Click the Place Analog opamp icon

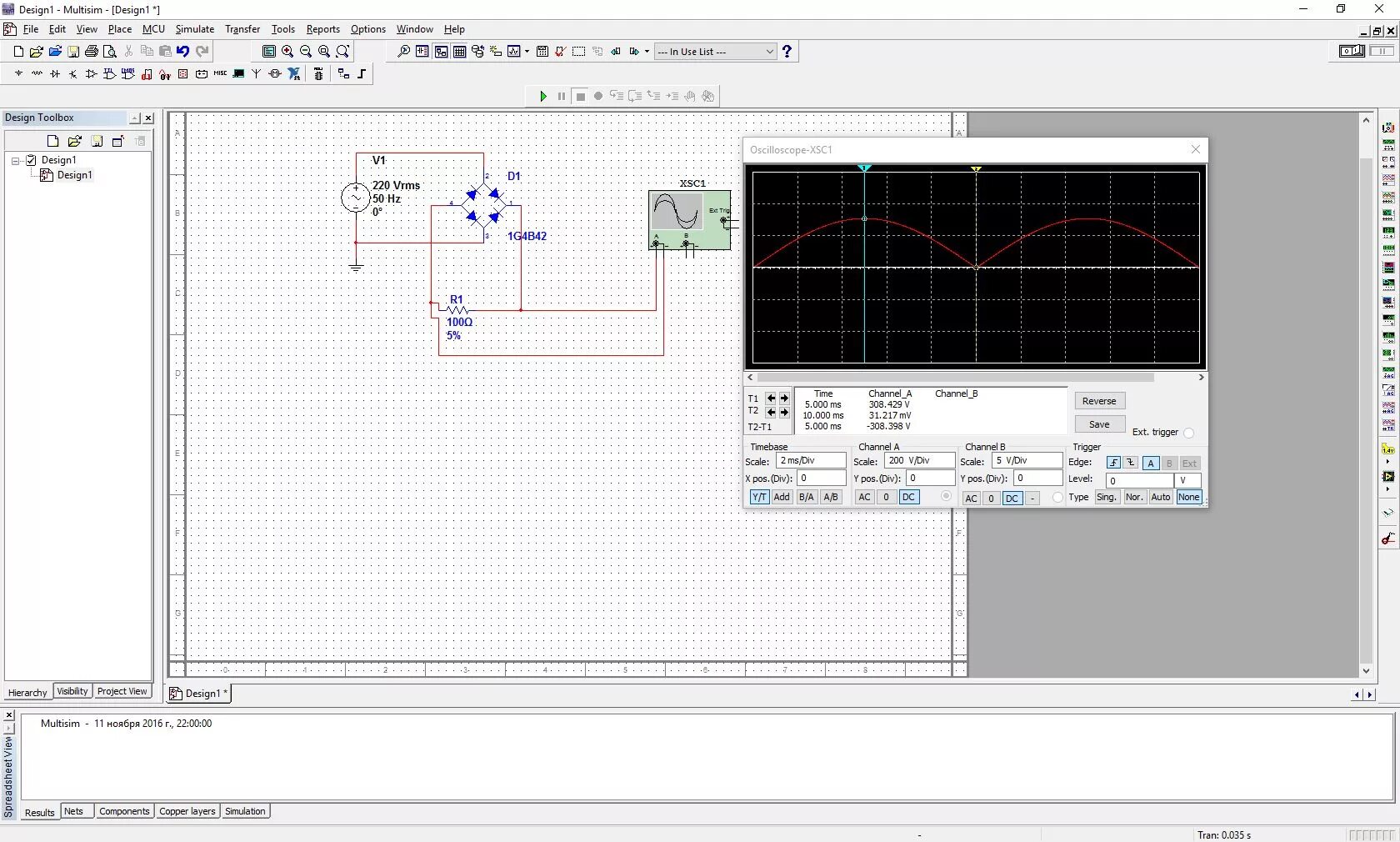point(92,74)
